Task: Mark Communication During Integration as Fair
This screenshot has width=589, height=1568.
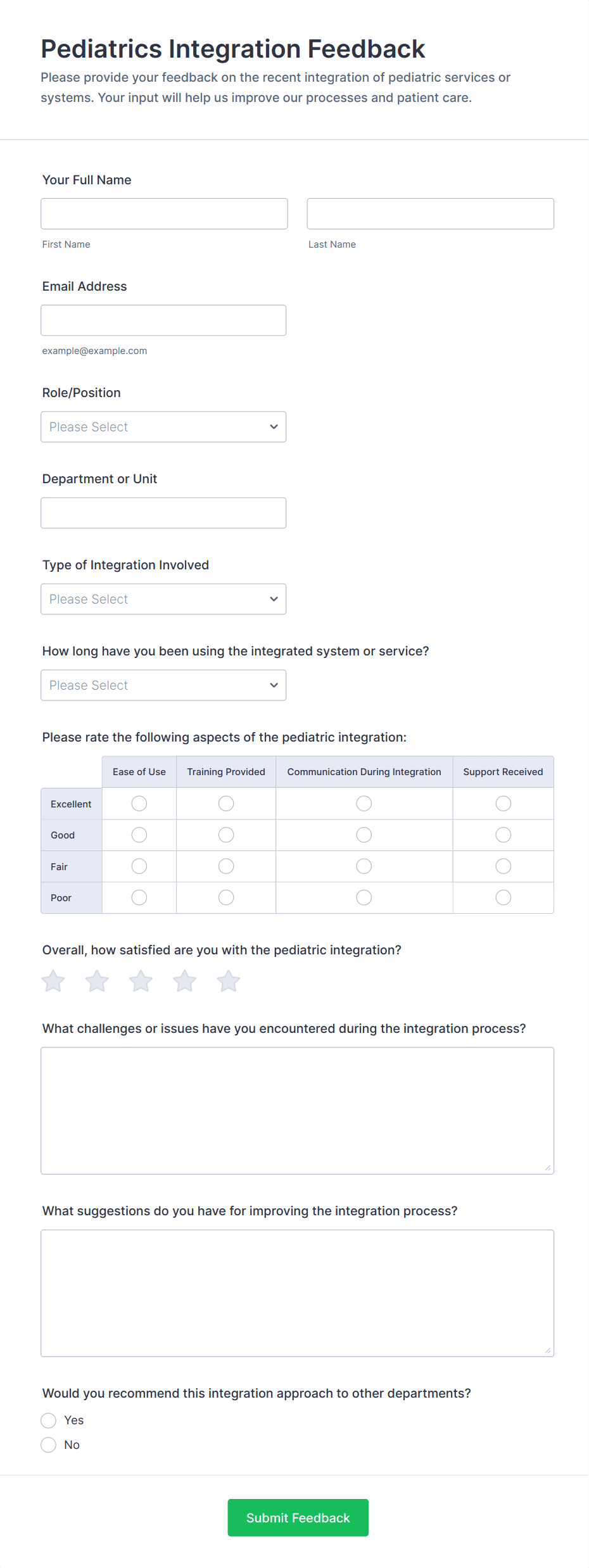Action: pyautogui.click(x=364, y=866)
